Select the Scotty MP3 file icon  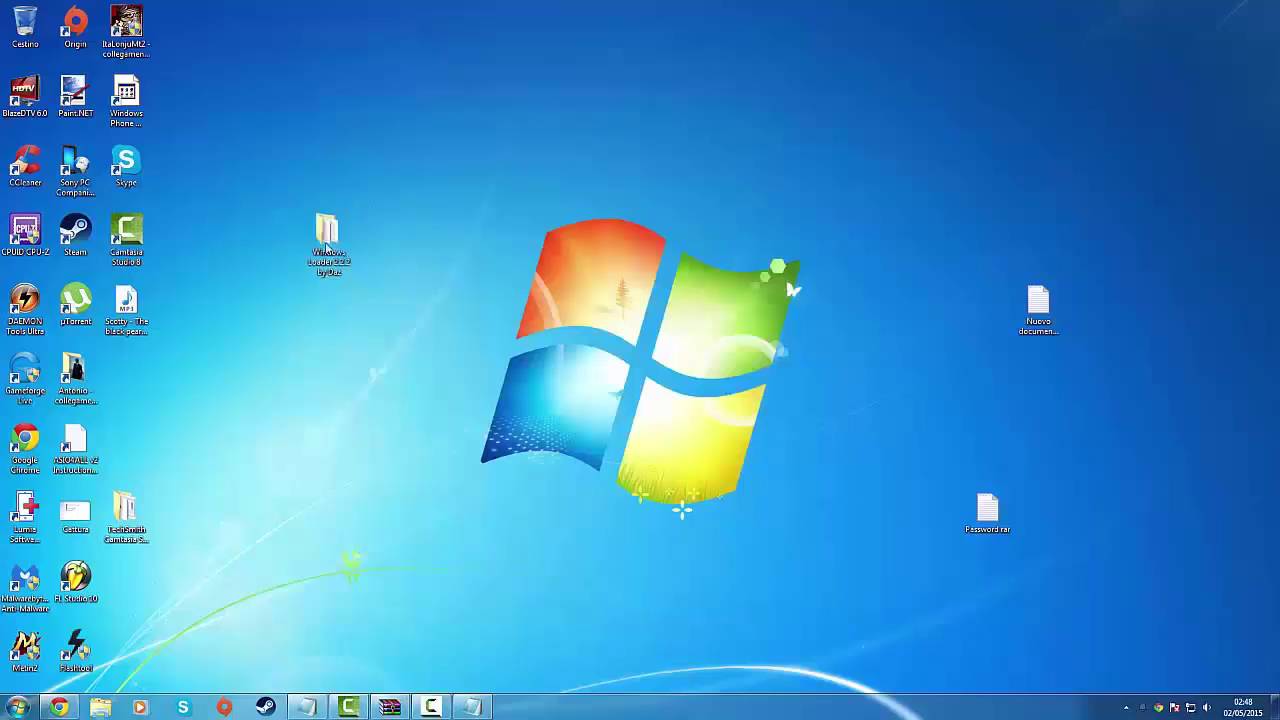tap(126, 310)
